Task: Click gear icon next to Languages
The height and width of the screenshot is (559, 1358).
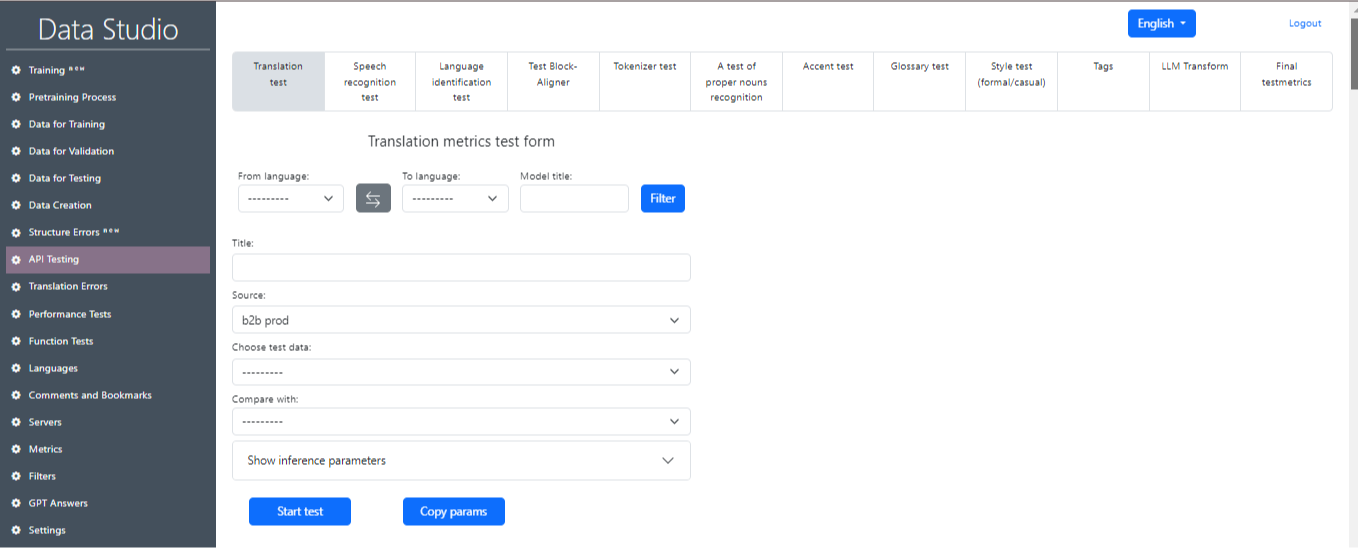Action: [16, 369]
